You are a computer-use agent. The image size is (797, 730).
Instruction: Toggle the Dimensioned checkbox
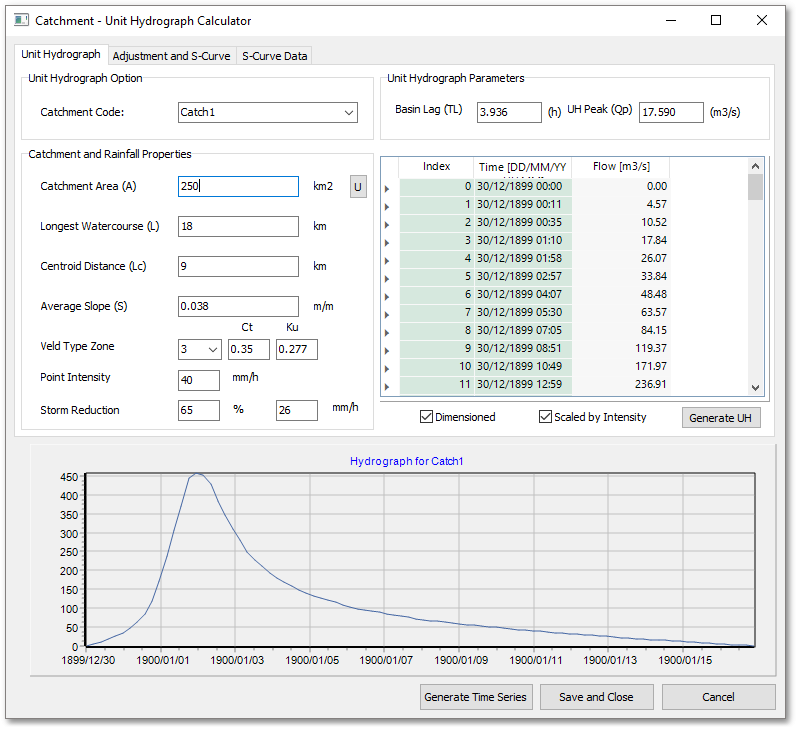[x=426, y=417]
